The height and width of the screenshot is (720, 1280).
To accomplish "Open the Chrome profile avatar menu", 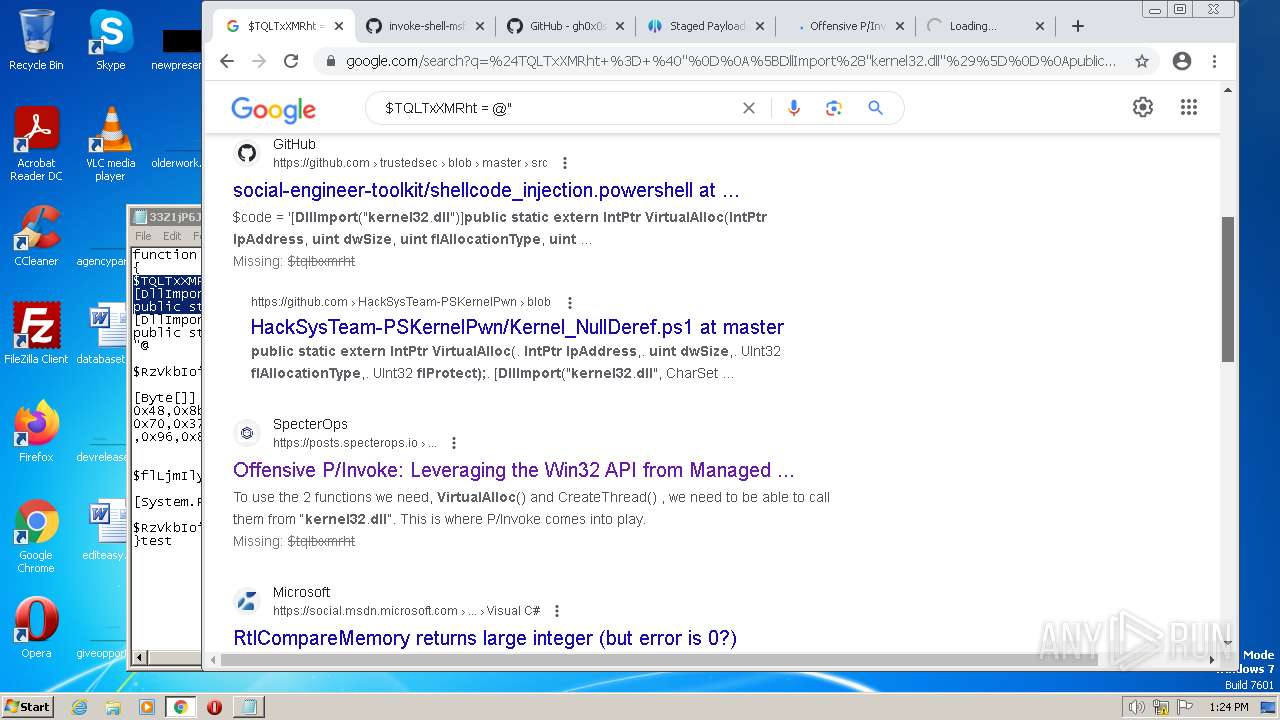I will 1182,61.
